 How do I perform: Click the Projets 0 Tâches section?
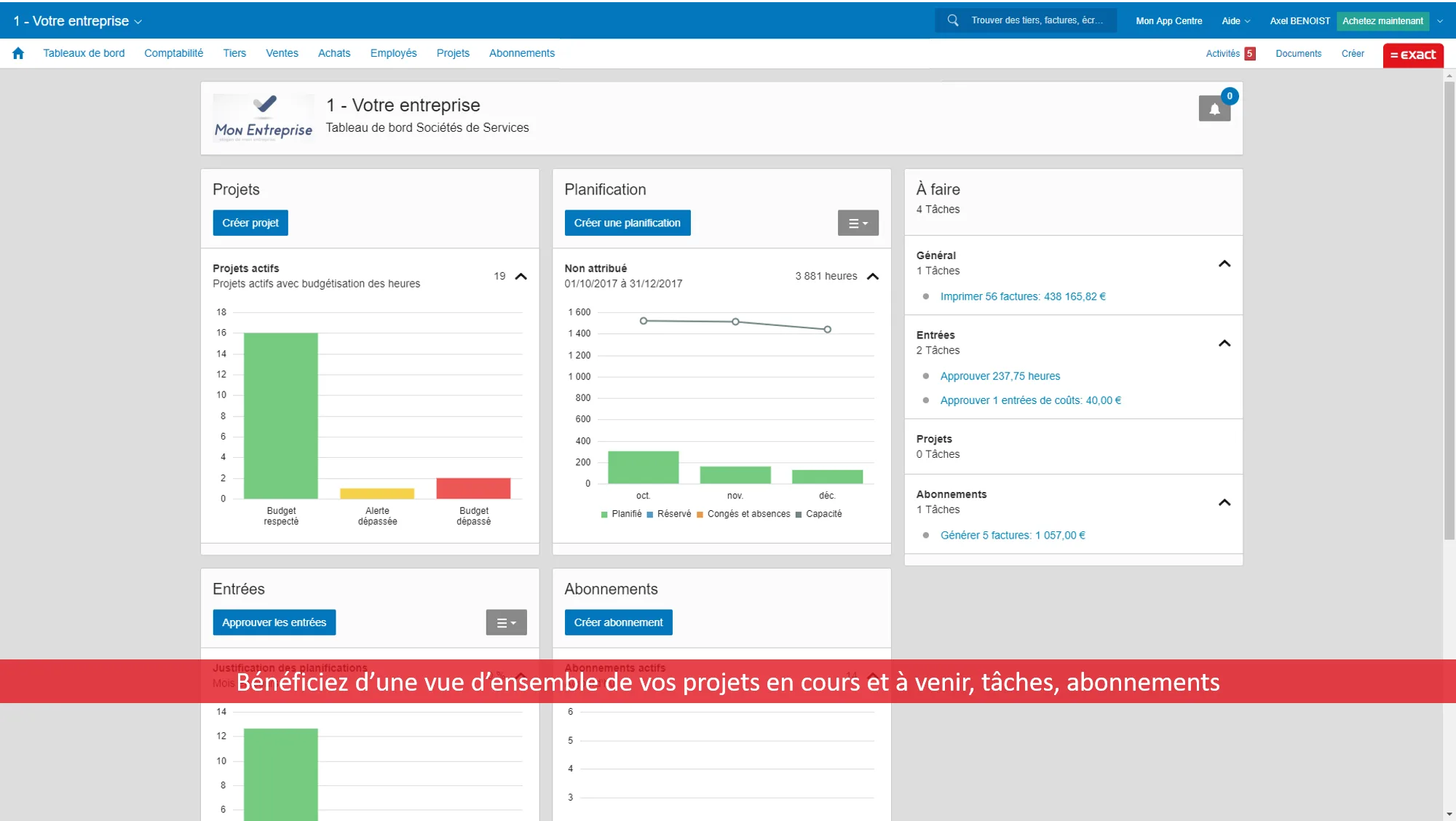[x=1073, y=446]
